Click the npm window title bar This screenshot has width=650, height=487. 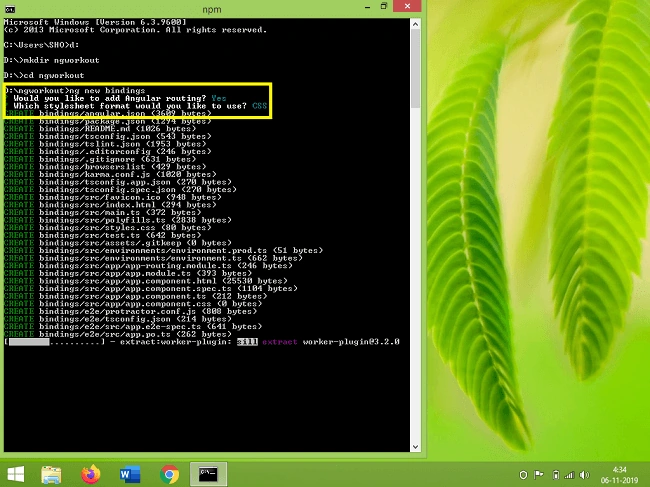coord(211,9)
